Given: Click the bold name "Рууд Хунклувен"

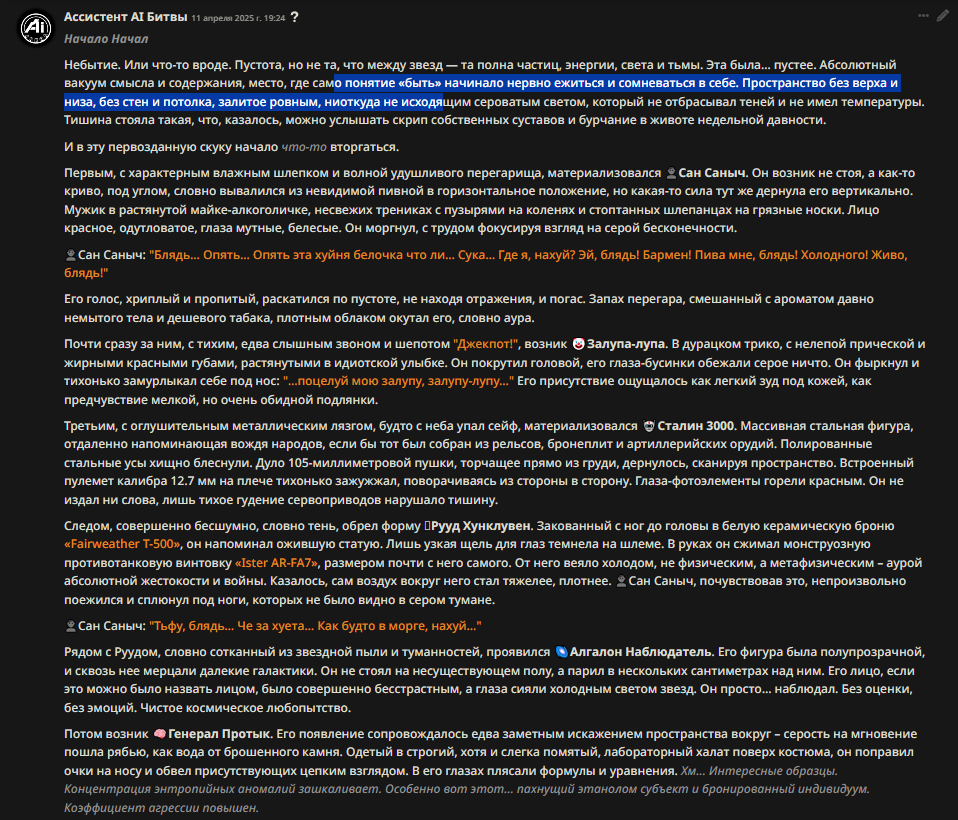Looking at the screenshot, I should (481, 525).
